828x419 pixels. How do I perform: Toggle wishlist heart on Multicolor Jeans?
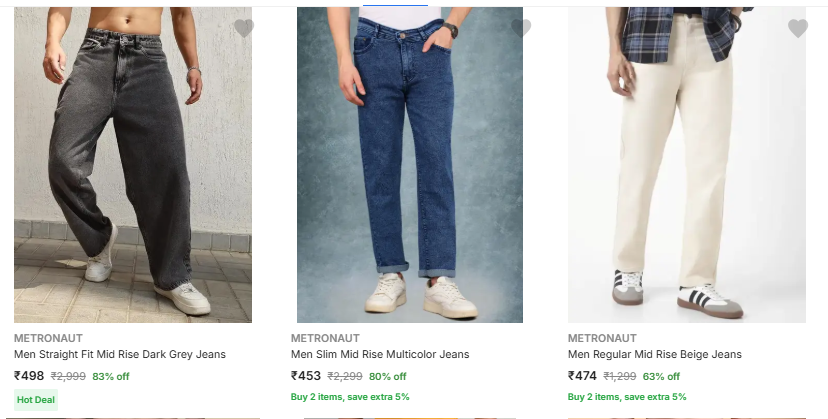coord(521,29)
